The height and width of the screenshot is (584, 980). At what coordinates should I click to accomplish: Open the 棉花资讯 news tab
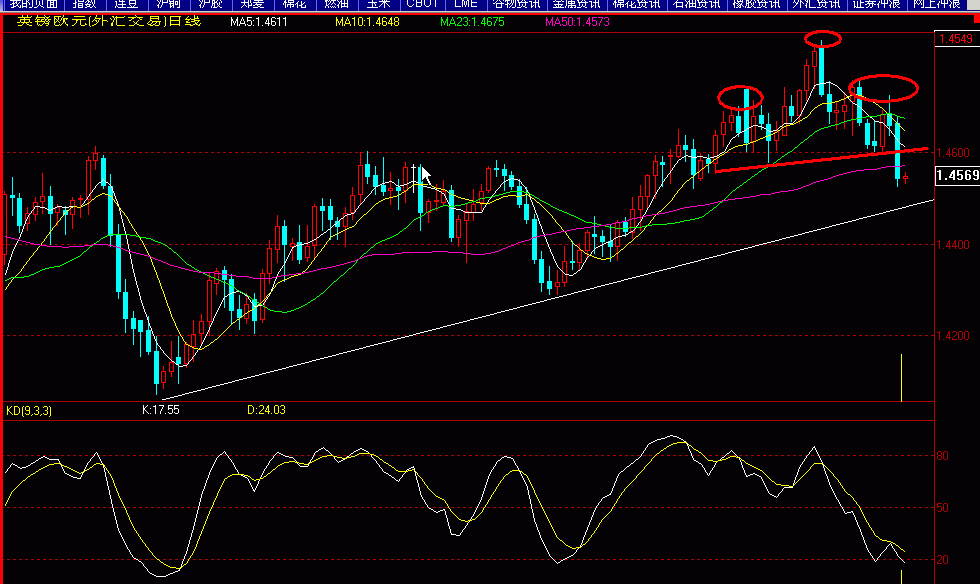[x=636, y=4]
